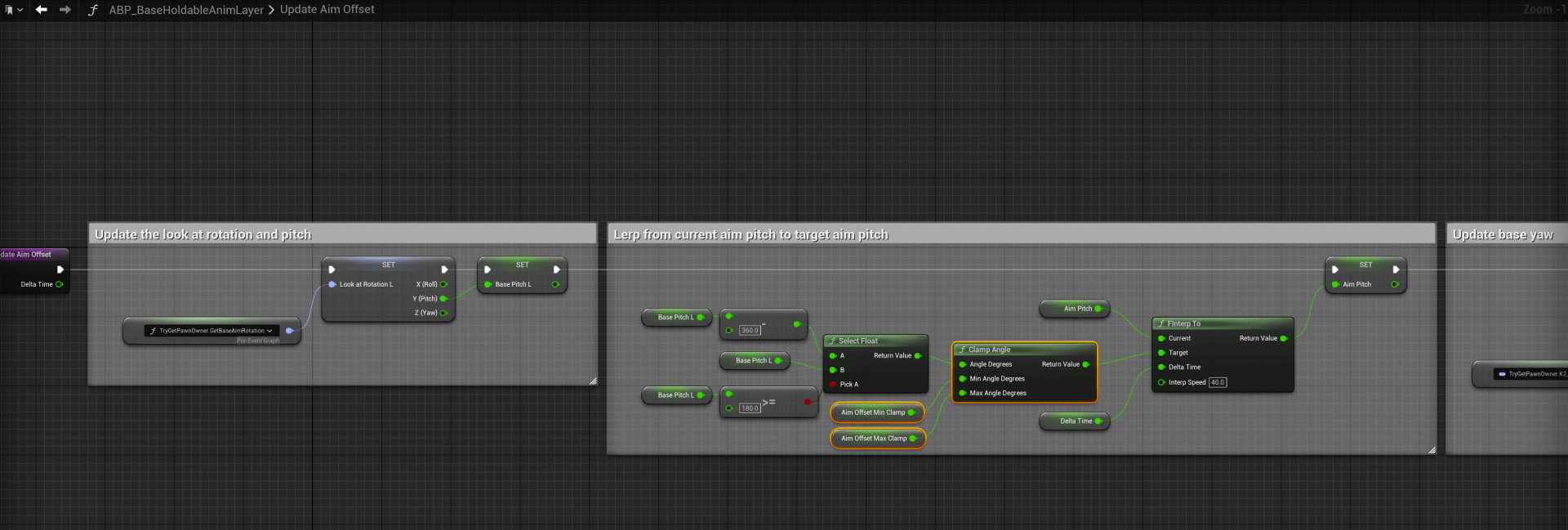Click the Delta Time pin on entry node
Viewport: 1568px width, 530px height.
[59, 284]
